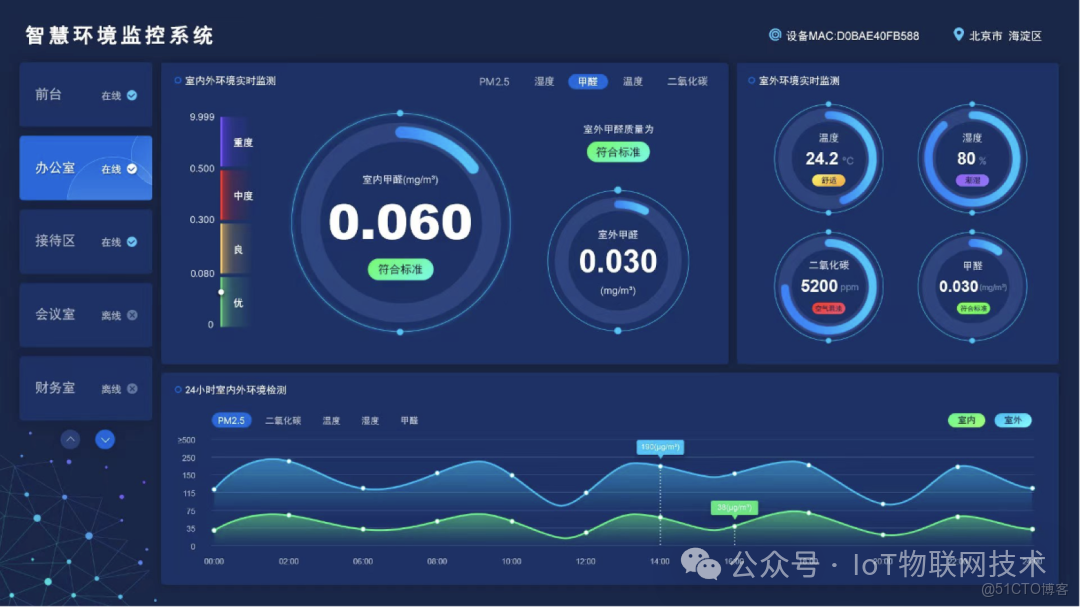
Task: Switch to the 湿度 tab in realtime monitoring
Action: tap(543, 81)
